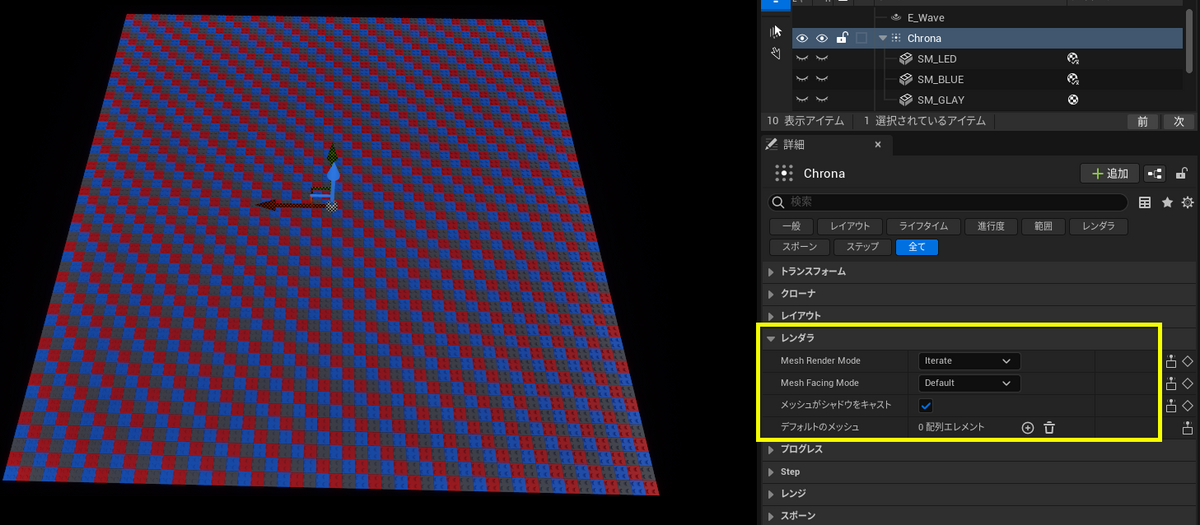The width and height of the screenshot is (1200, 525).
Task: Add element to デフォルトのメッシュ array
Action: (1027, 427)
